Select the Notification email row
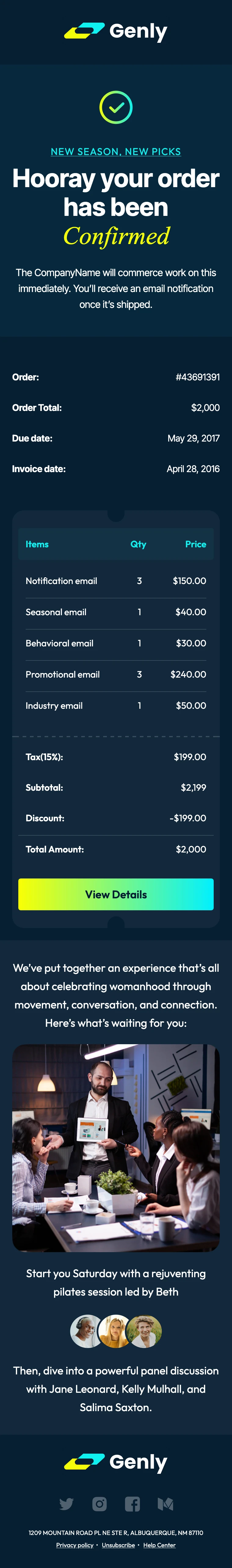Screen dimensions: 232x1568 (x=116, y=581)
